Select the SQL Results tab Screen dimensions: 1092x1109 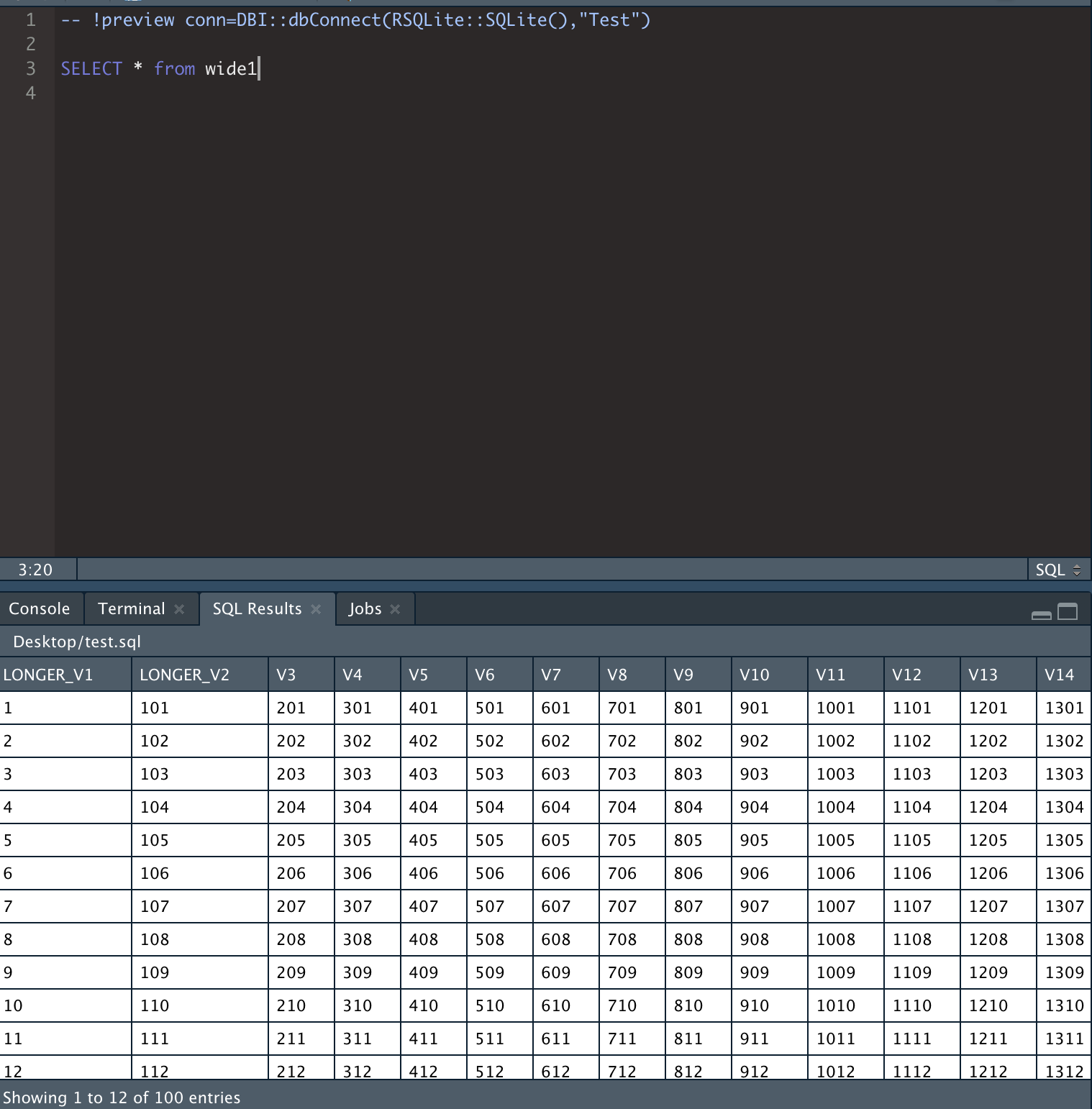coord(257,608)
